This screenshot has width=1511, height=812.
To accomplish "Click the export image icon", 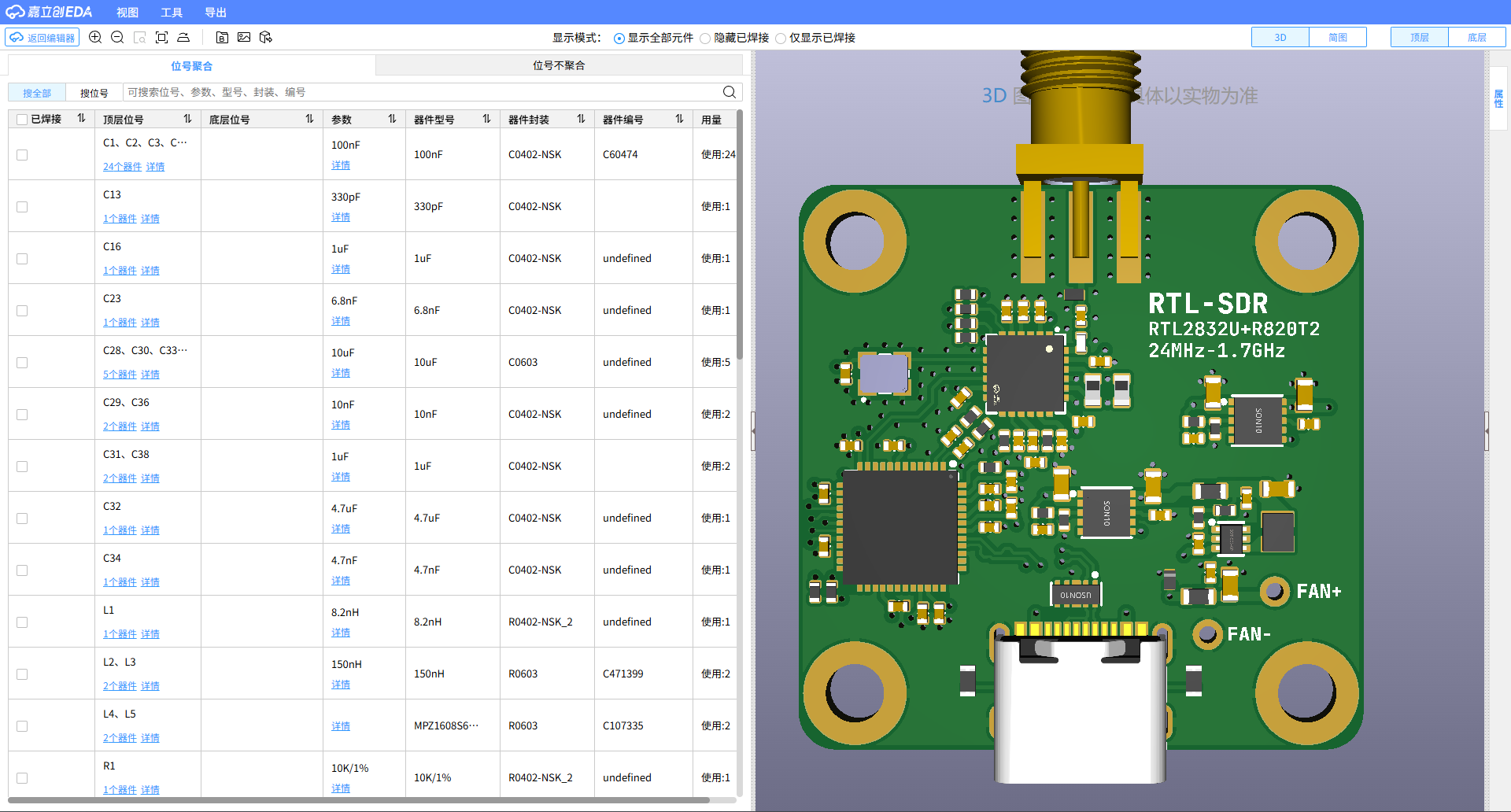I will pos(244,37).
